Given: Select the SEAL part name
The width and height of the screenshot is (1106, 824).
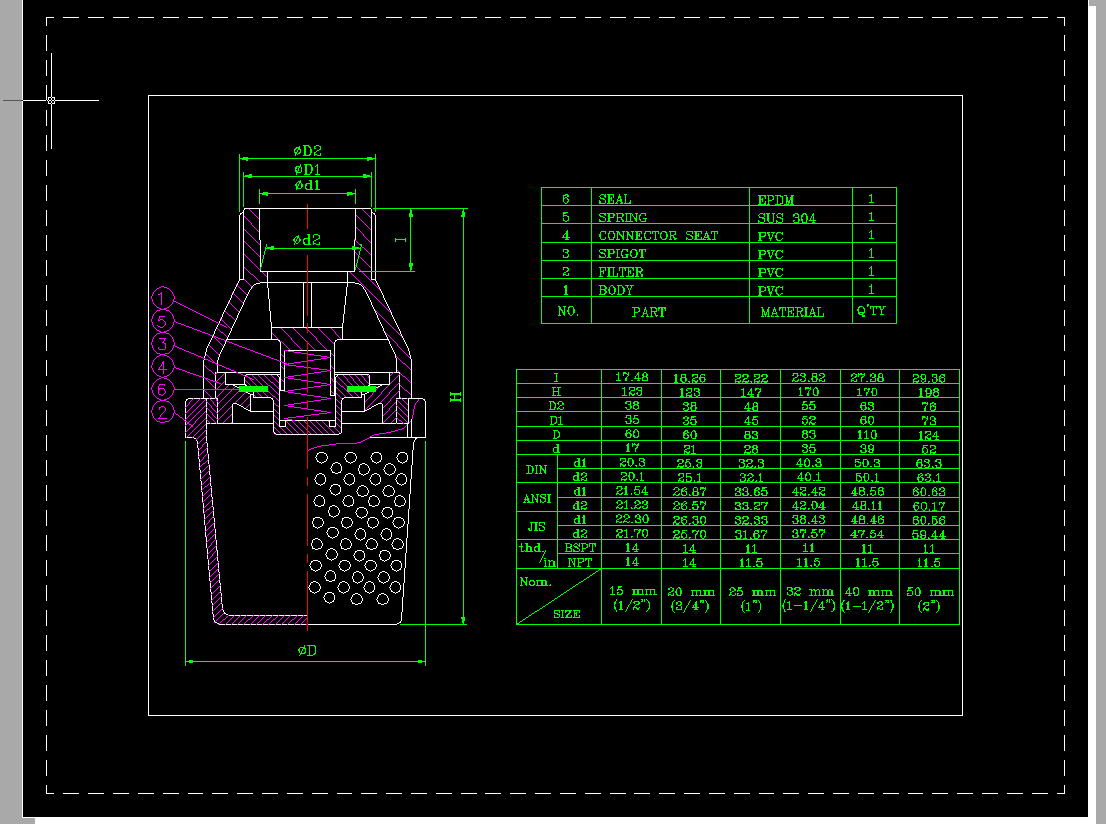Looking at the screenshot, I should [x=615, y=199].
